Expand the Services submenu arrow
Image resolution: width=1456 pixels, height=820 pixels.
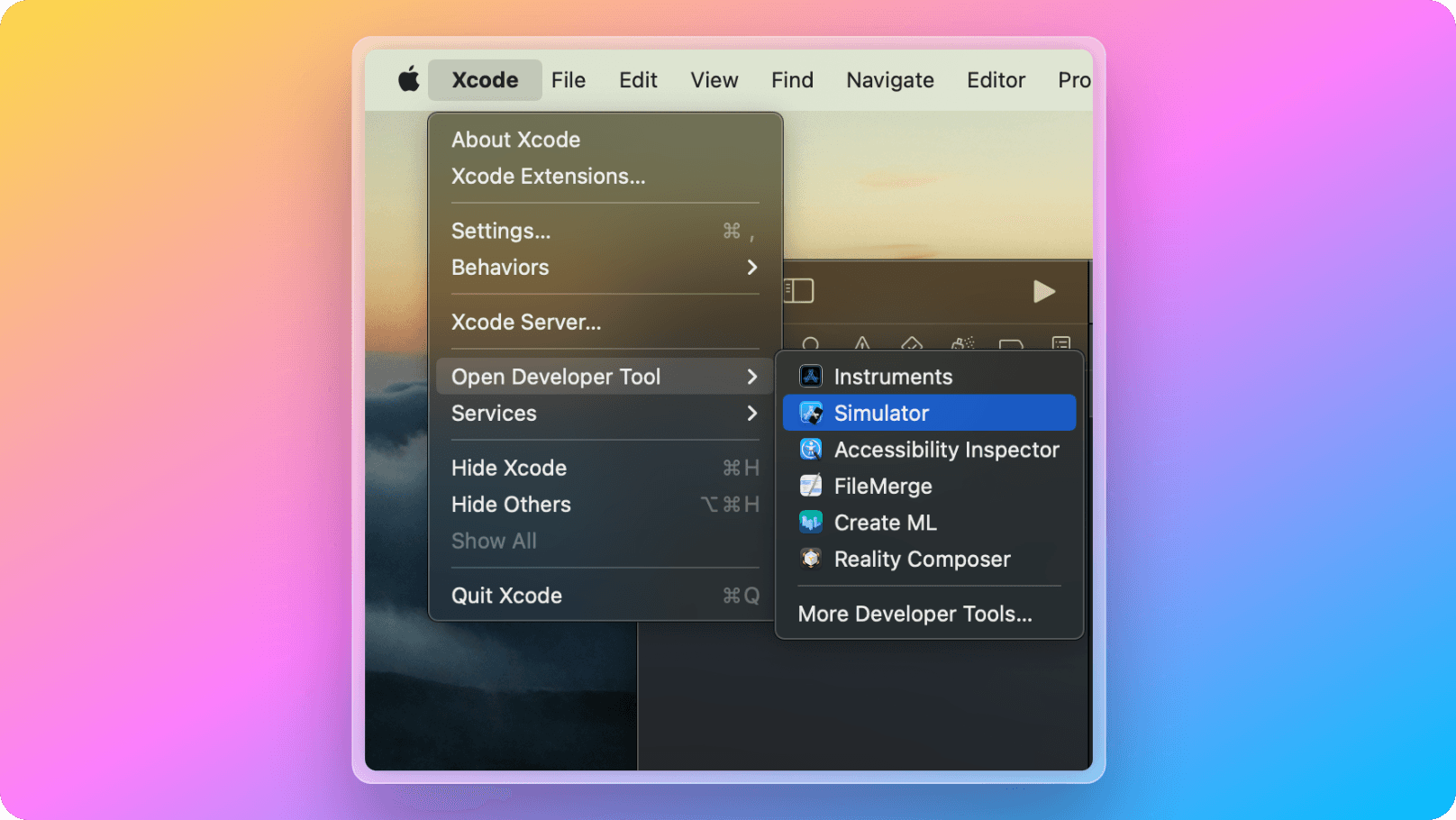click(x=752, y=413)
